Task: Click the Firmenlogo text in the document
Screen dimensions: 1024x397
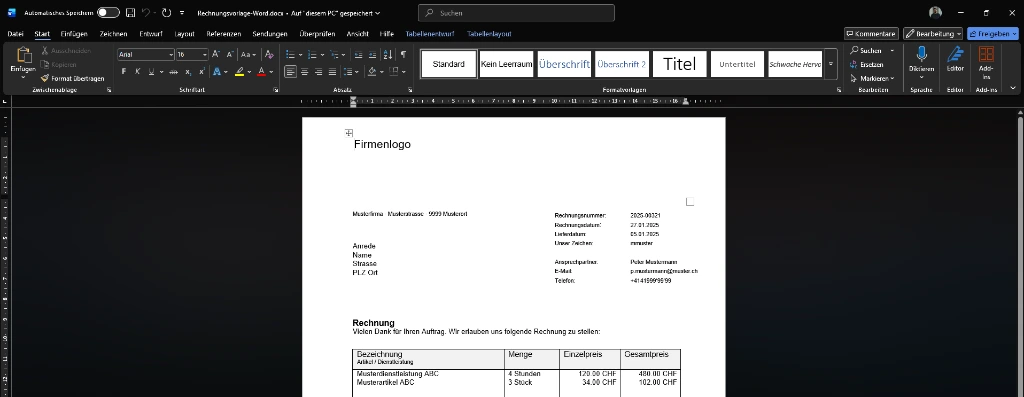Action: (x=382, y=144)
